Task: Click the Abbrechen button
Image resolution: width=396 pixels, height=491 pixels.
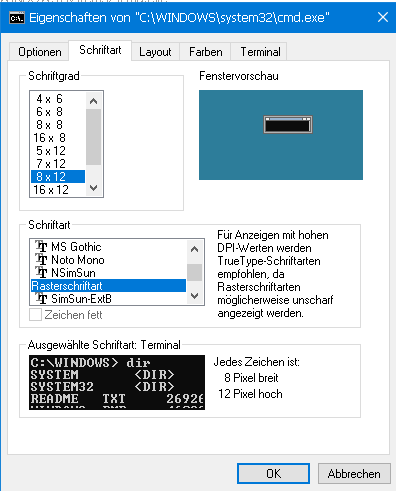Action: pos(354,473)
